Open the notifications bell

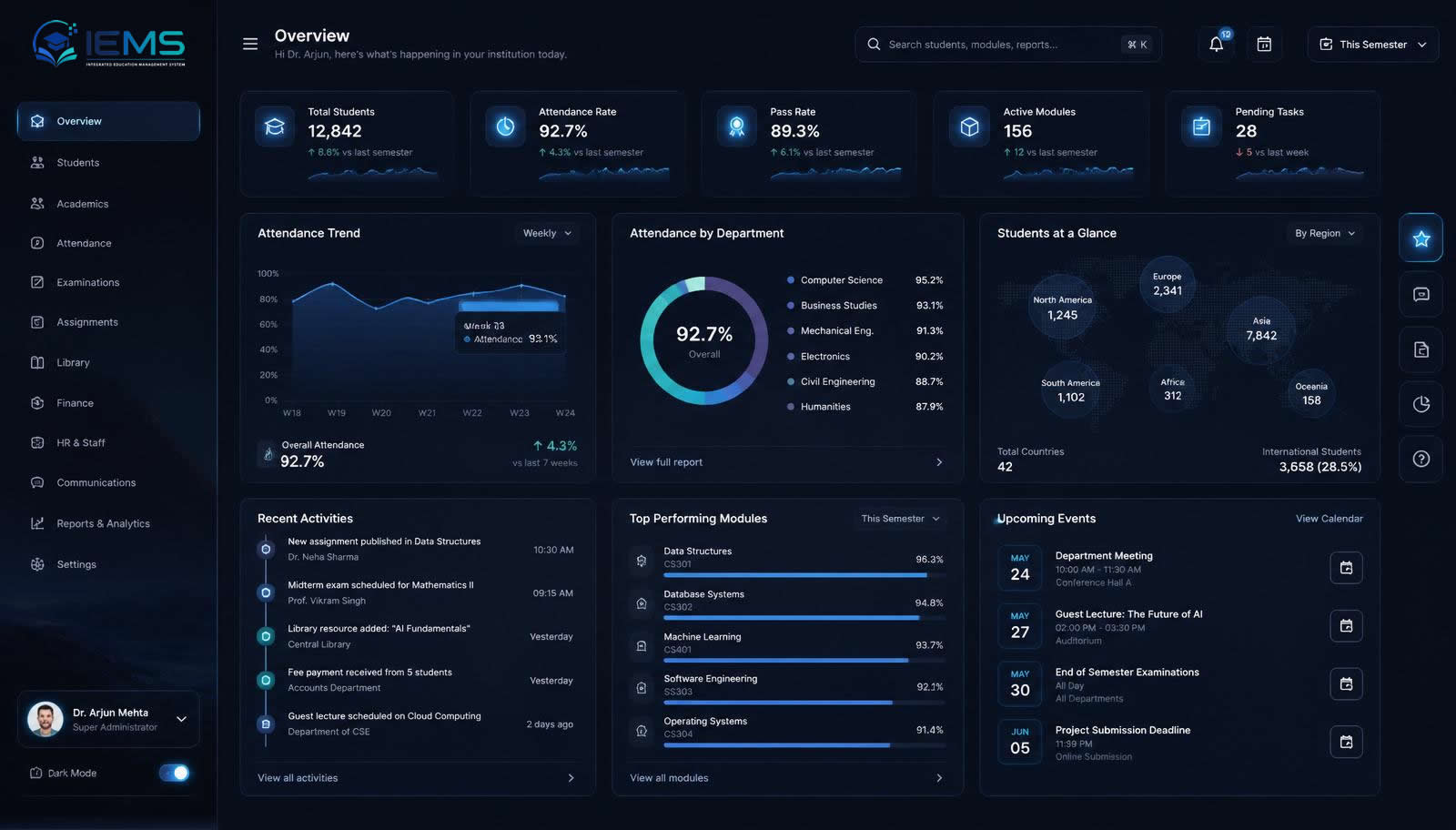(x=1216, y=44)
